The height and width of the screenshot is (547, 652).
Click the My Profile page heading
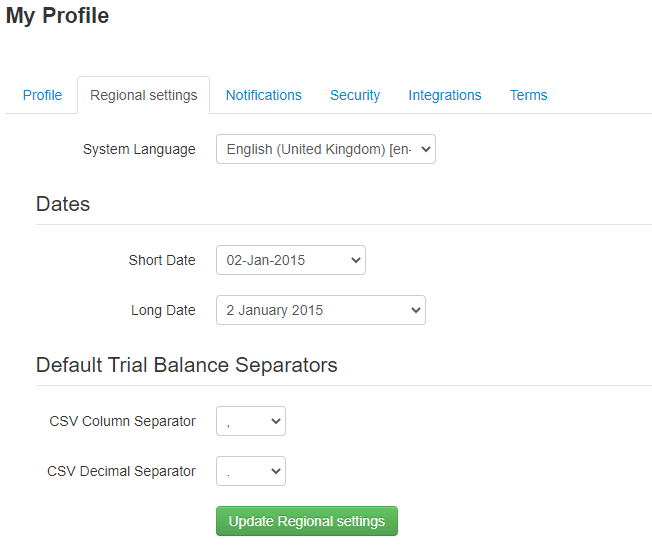coord(58,16)
